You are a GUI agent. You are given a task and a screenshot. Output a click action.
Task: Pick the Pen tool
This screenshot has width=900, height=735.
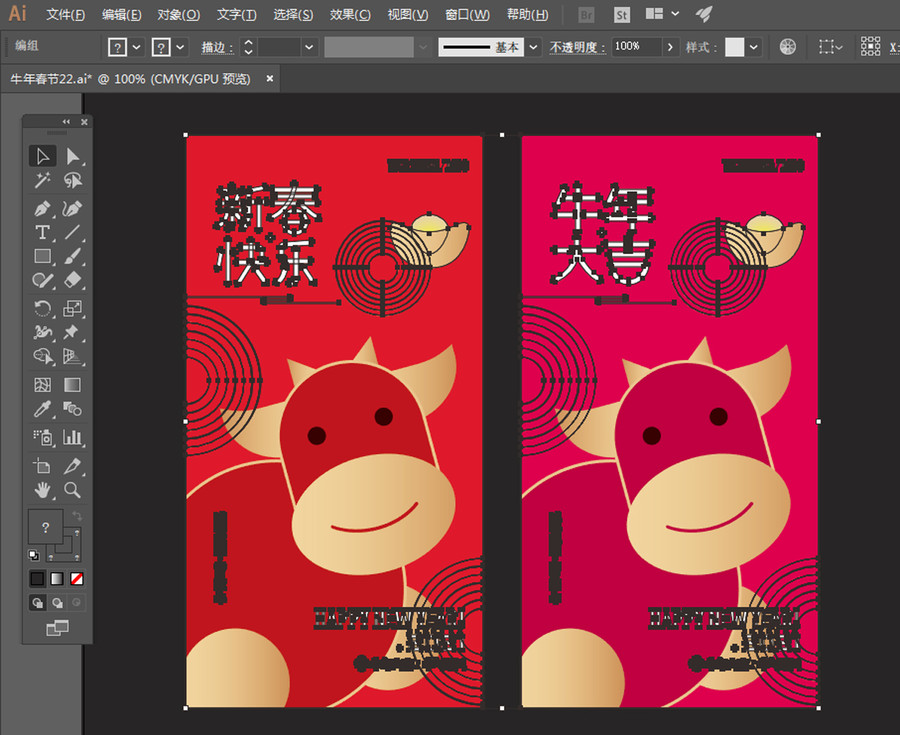[x=42, y=208]
